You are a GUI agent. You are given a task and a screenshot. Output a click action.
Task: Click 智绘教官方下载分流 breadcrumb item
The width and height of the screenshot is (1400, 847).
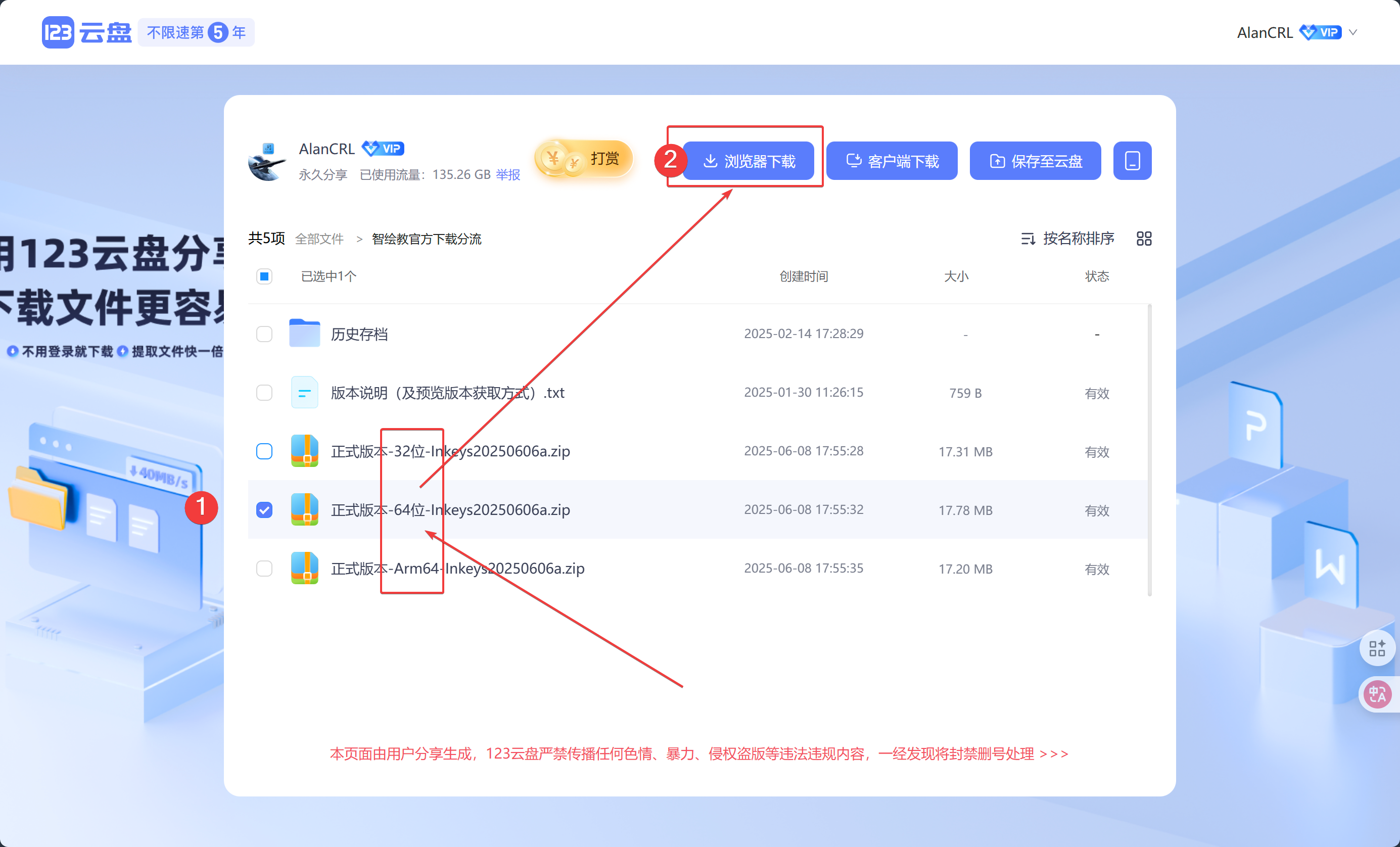pyautogui.click(x=426, y=239)
